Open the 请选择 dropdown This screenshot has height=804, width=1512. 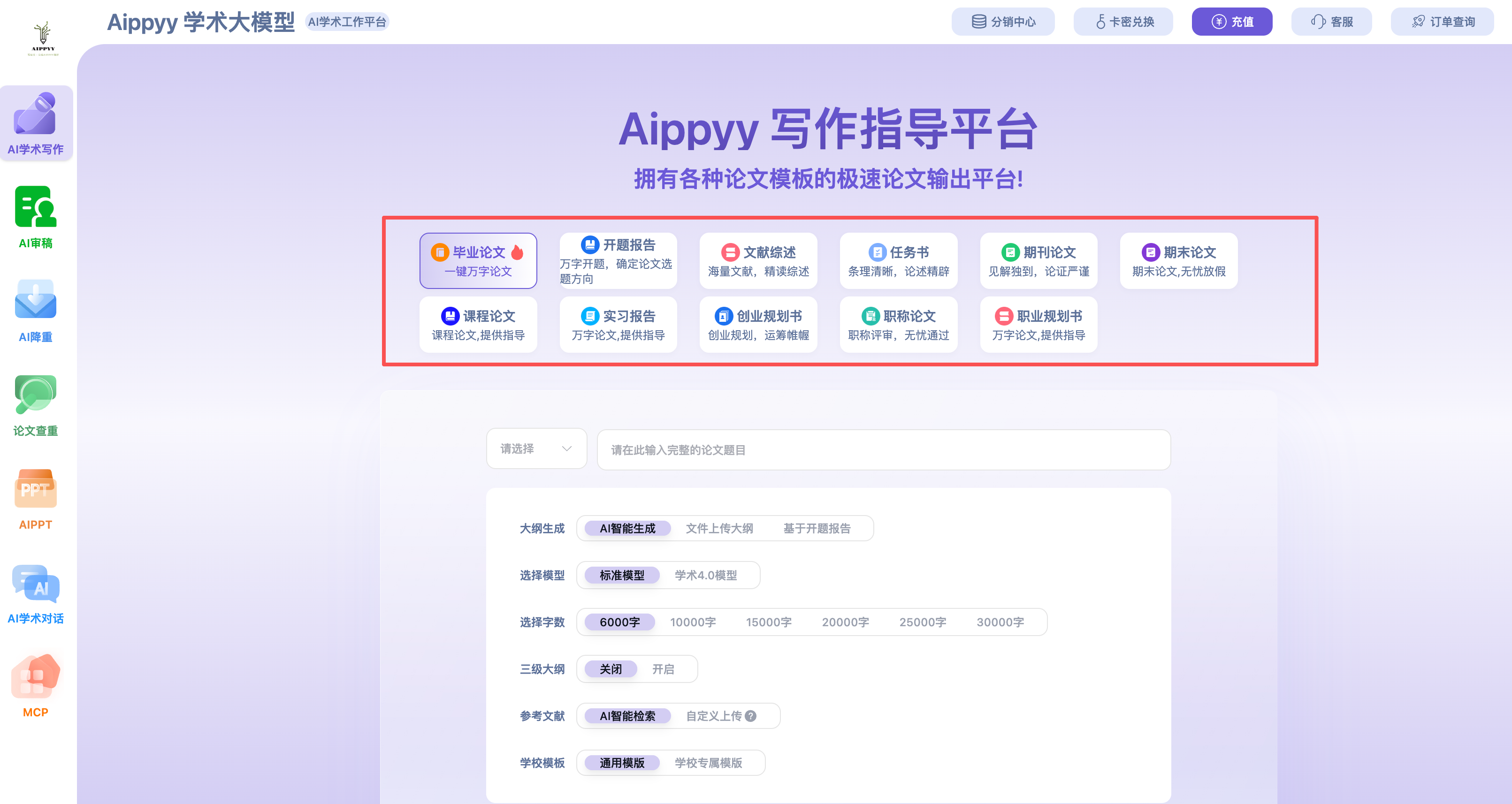[535, 448]
